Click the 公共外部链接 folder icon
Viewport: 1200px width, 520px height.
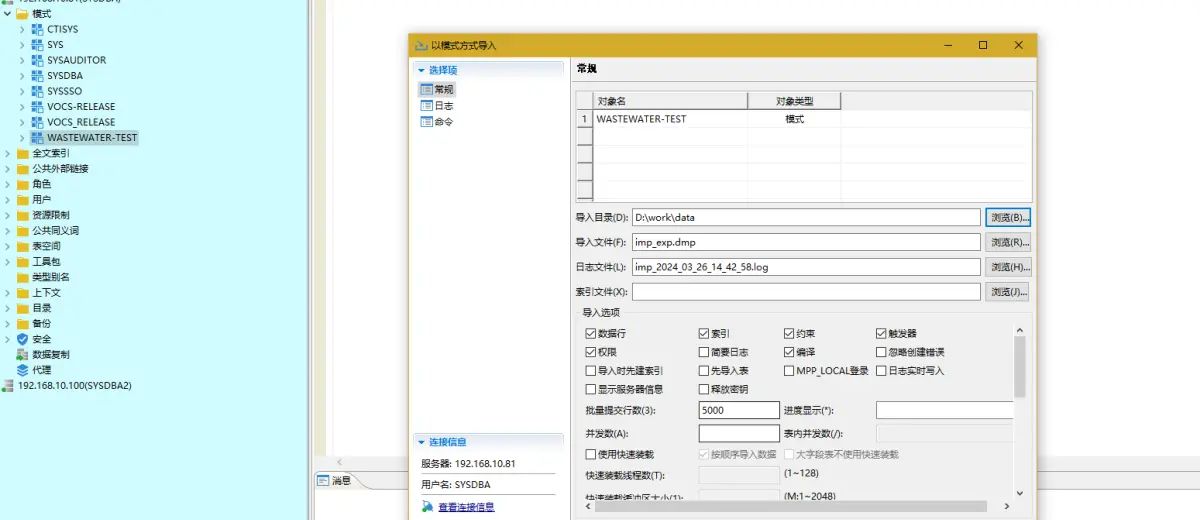click(x=22, y=169)
